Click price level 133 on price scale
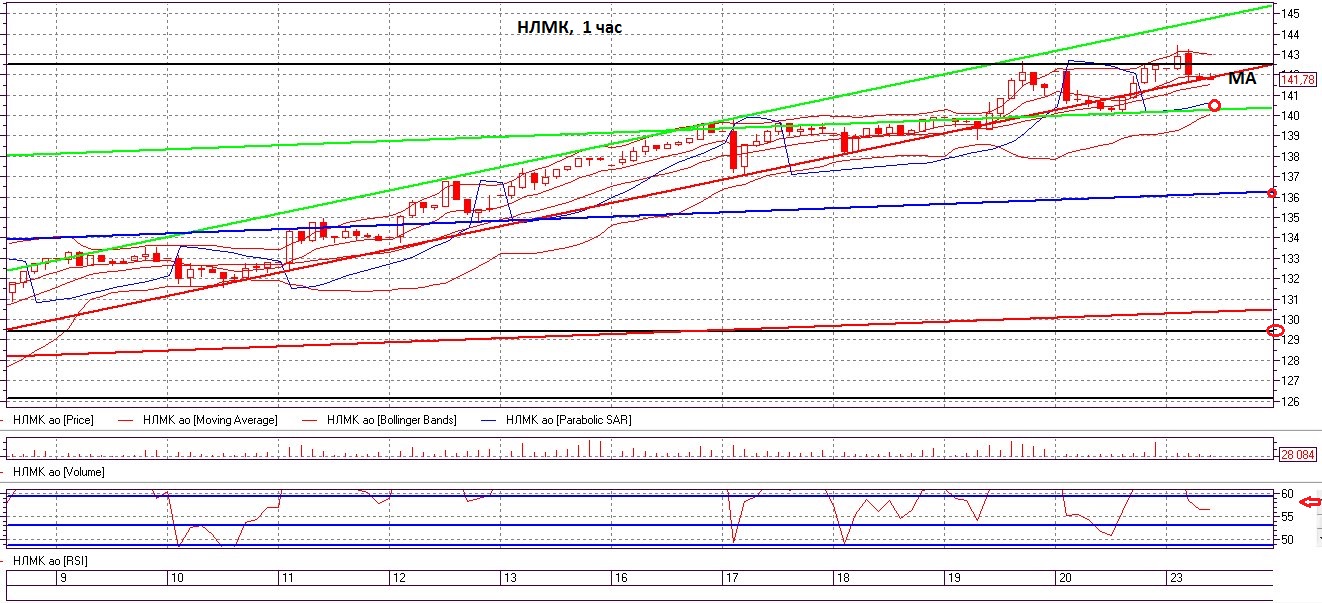 (1289, 259)
